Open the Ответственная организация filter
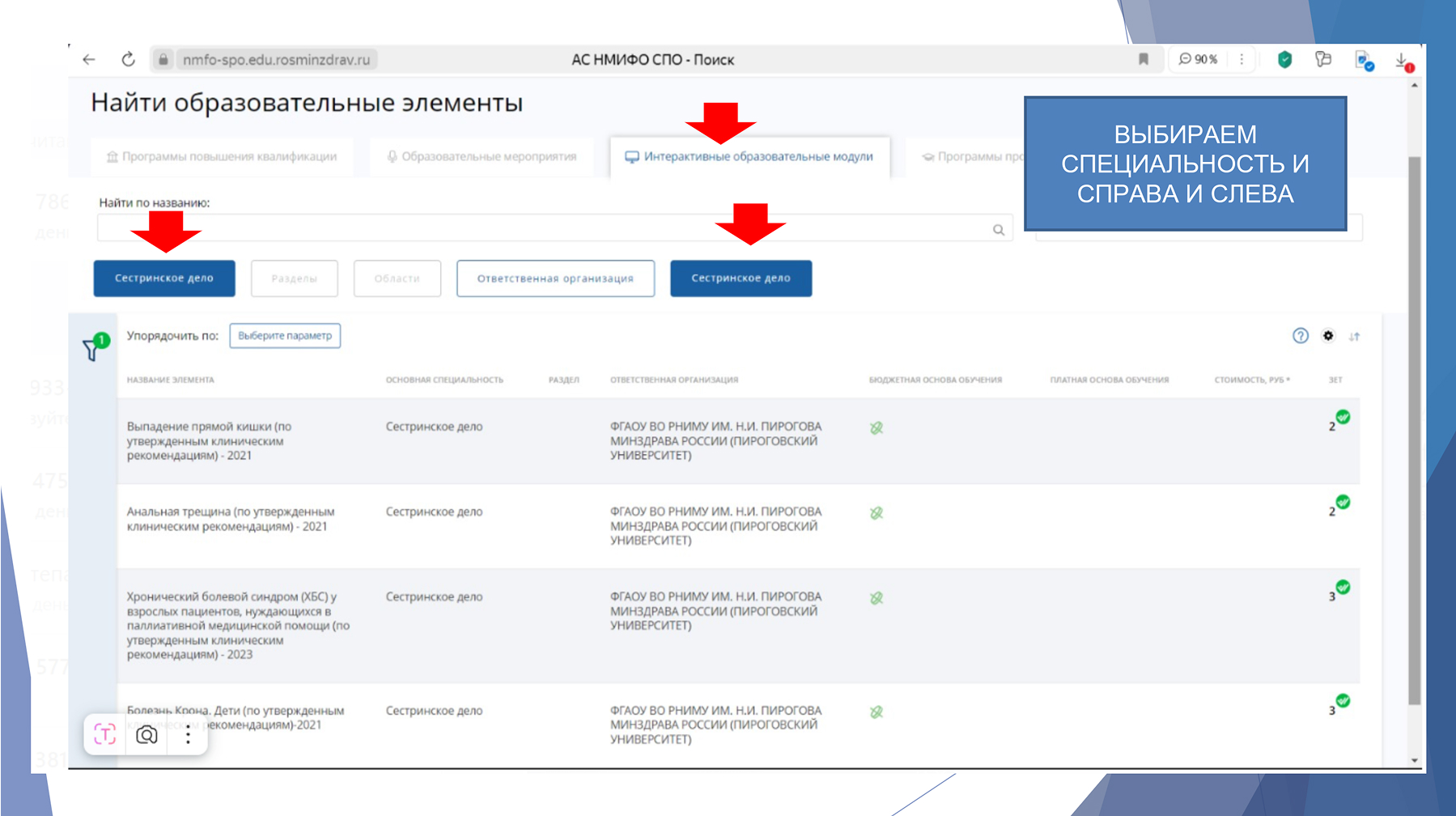The height and width of the screenshot is (816, 1456). [555, 278]
